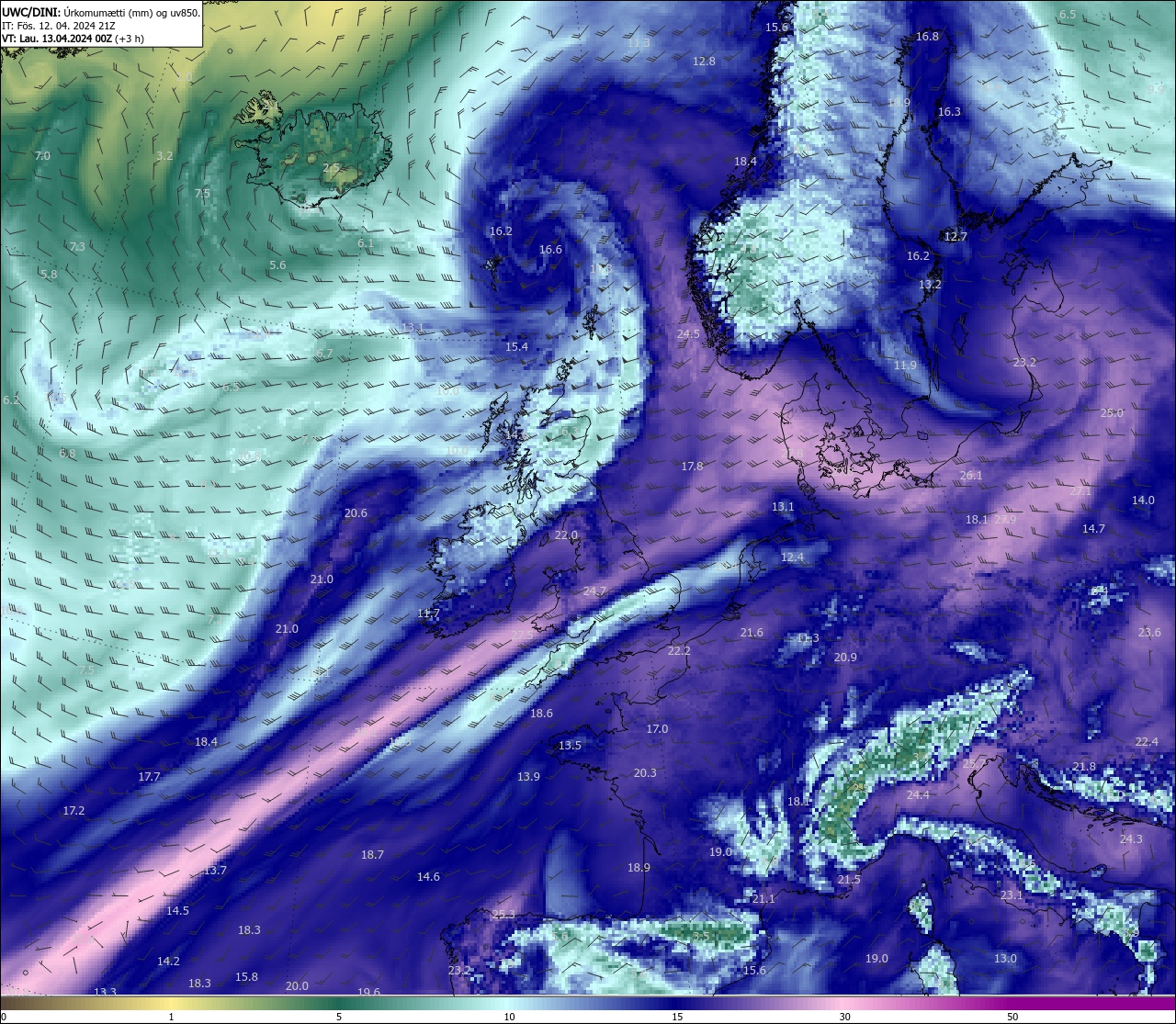Click the map value '20.0'
The height and width of the screenshot is (1024, 1176).
click(297, 986)
